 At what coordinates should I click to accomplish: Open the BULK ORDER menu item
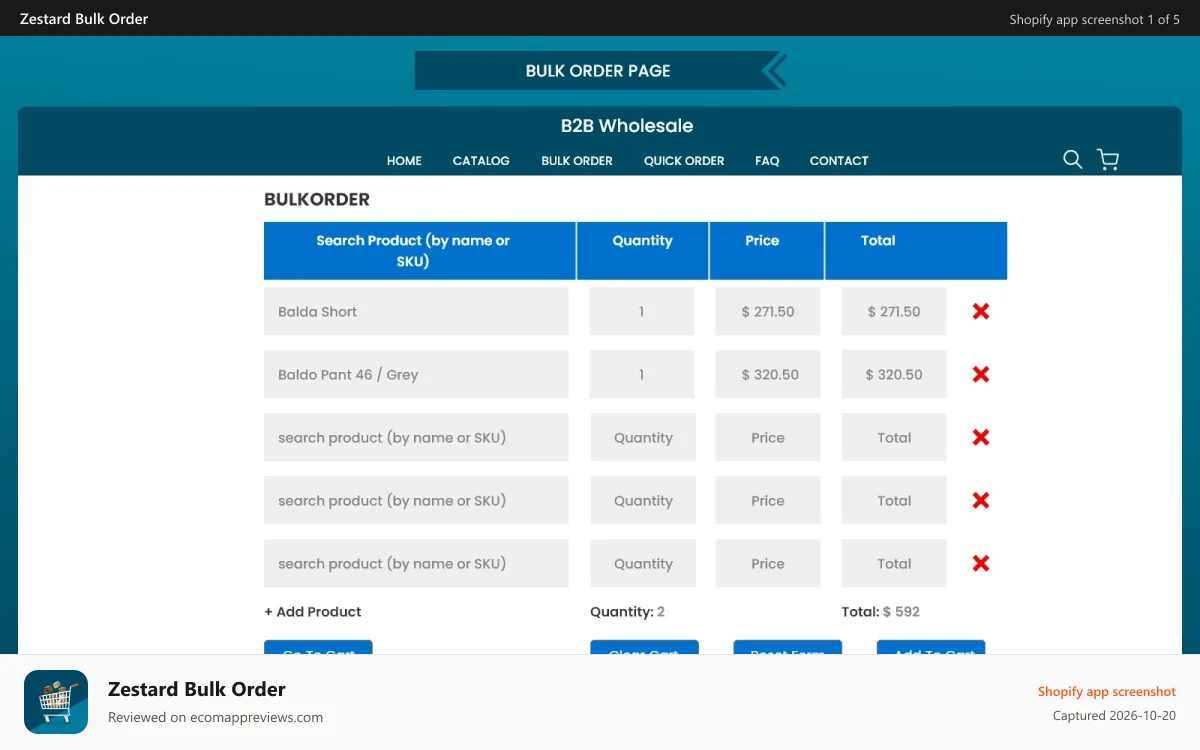point(577,161)
